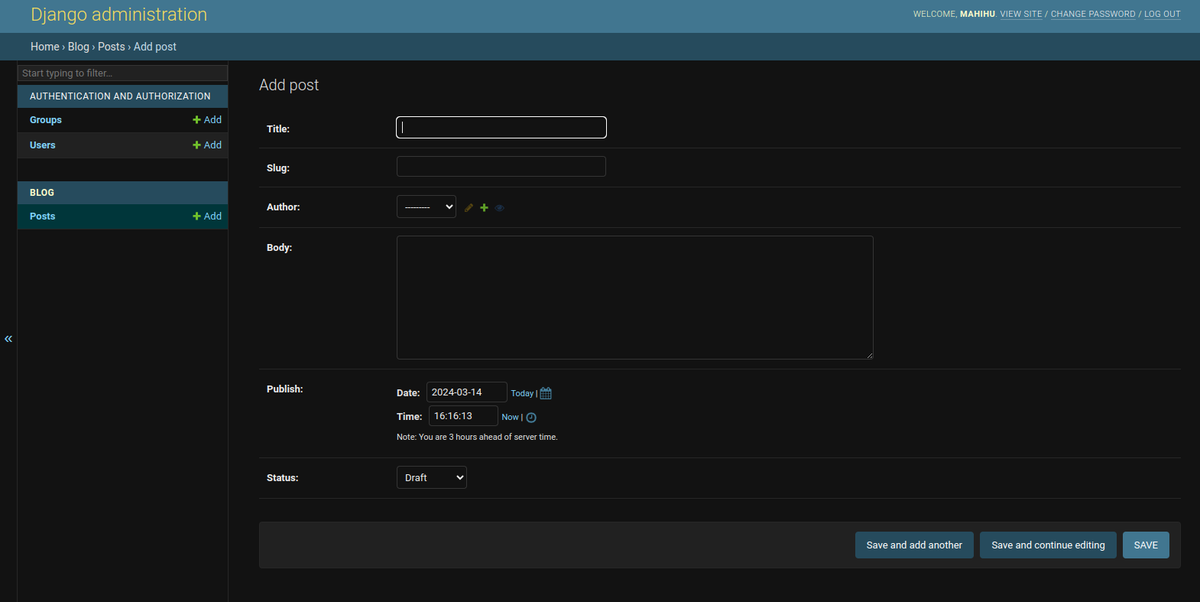Screen dimensions: 1200x602
Task: Set the date to Today
Action: [x=522, y=394]
